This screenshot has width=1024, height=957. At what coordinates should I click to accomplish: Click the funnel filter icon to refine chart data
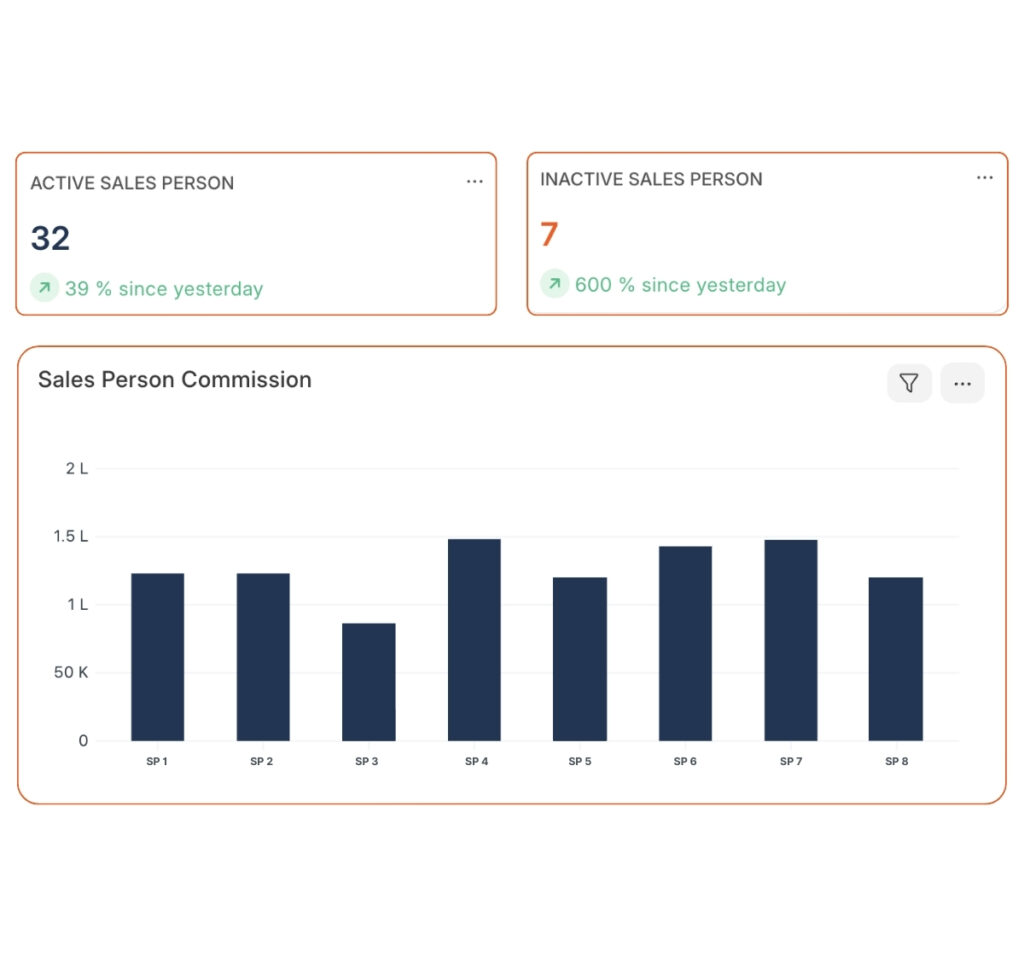[909, 383]
